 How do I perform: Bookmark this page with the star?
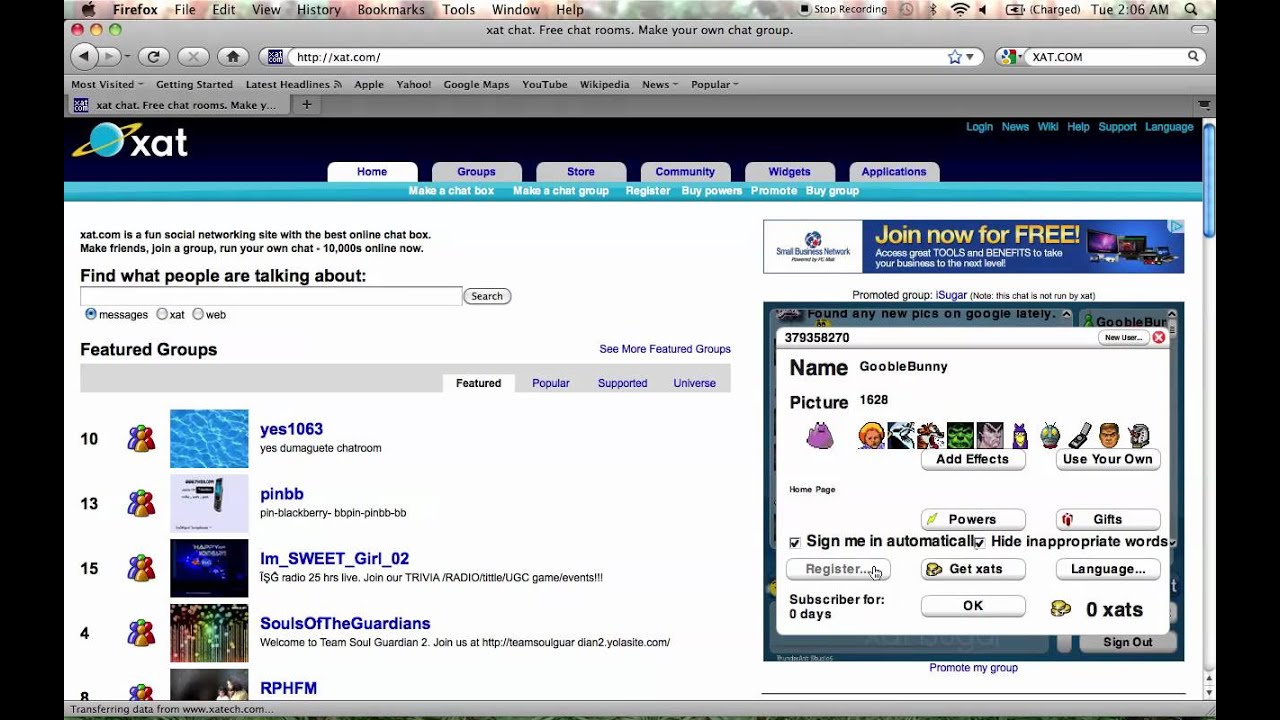pos(955,57)
